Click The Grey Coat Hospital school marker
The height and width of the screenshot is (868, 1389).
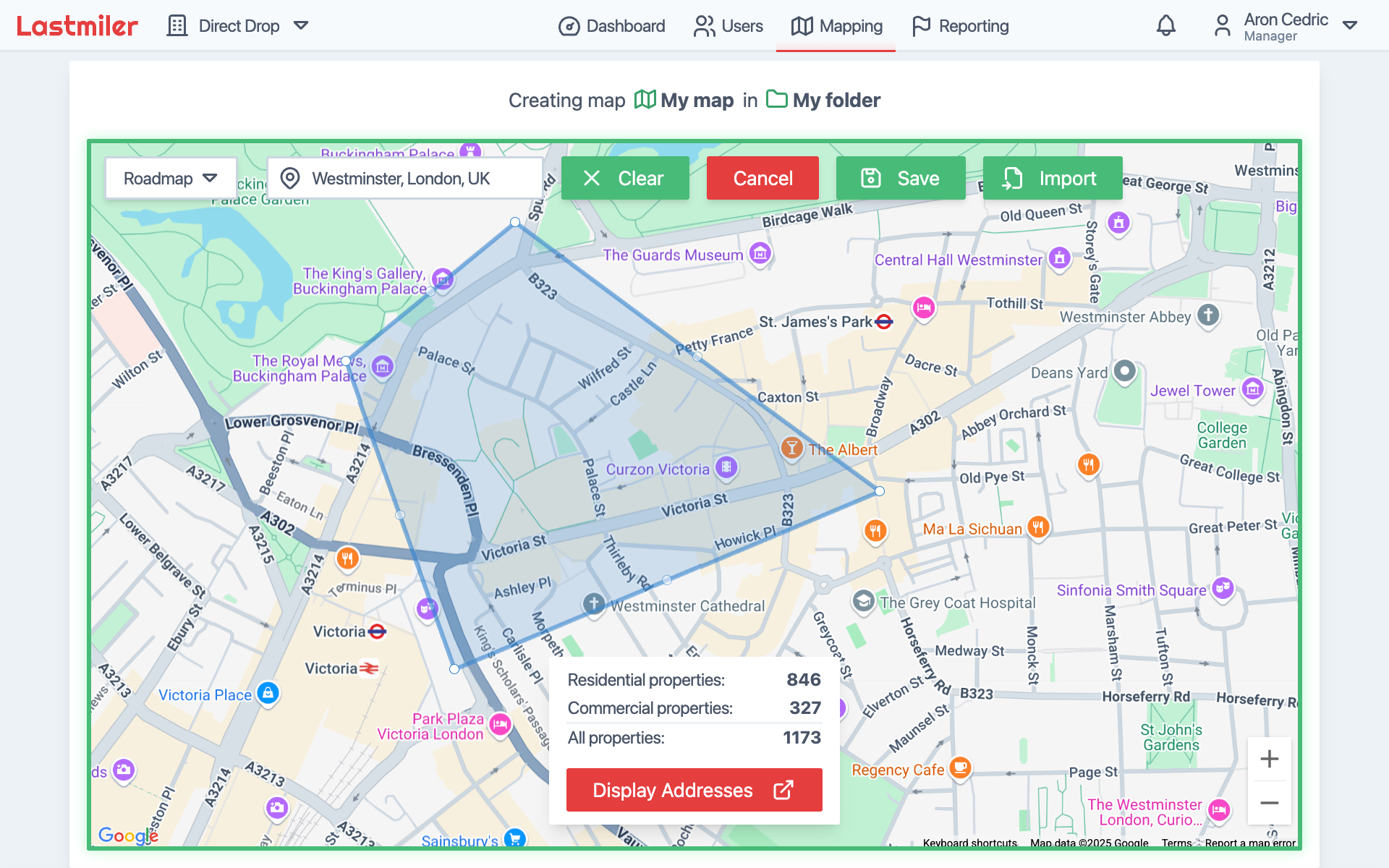coord(863,601)
